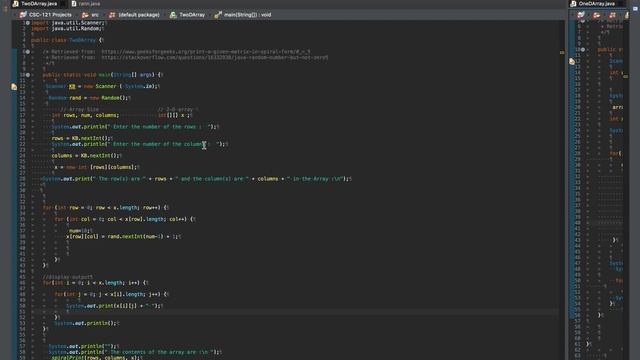
Task: Click the 'spiralPrint(rows, columns, x);' call
Action: coord(96,358)
